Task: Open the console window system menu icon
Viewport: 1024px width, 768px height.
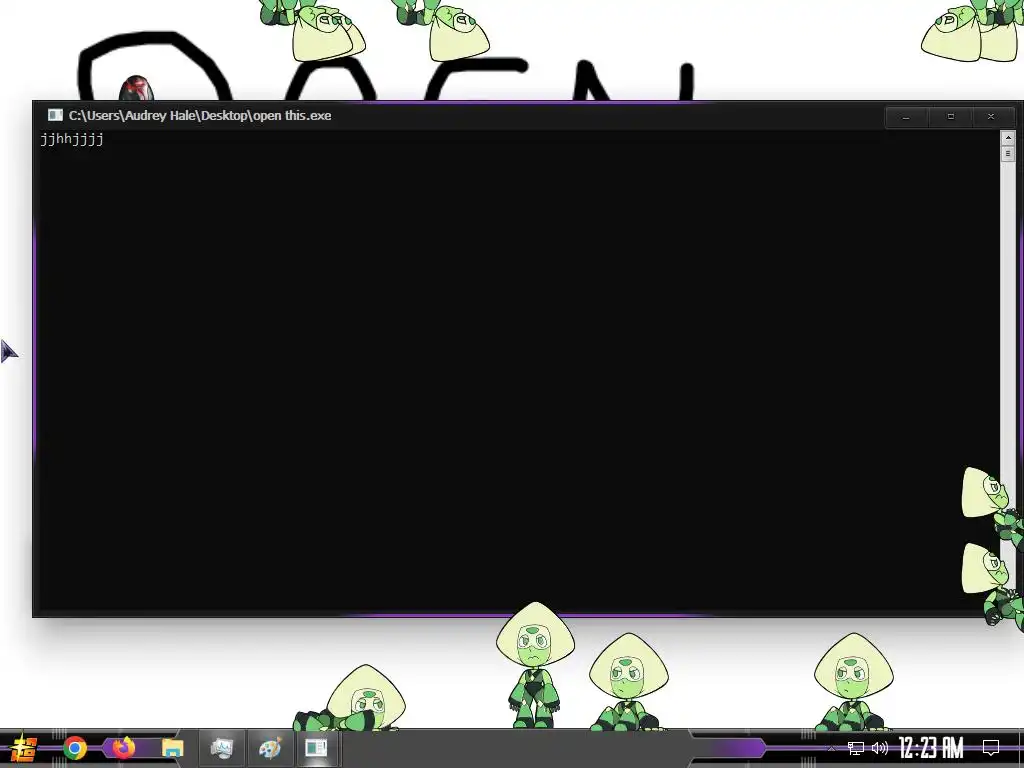Action: pos(56,116)
